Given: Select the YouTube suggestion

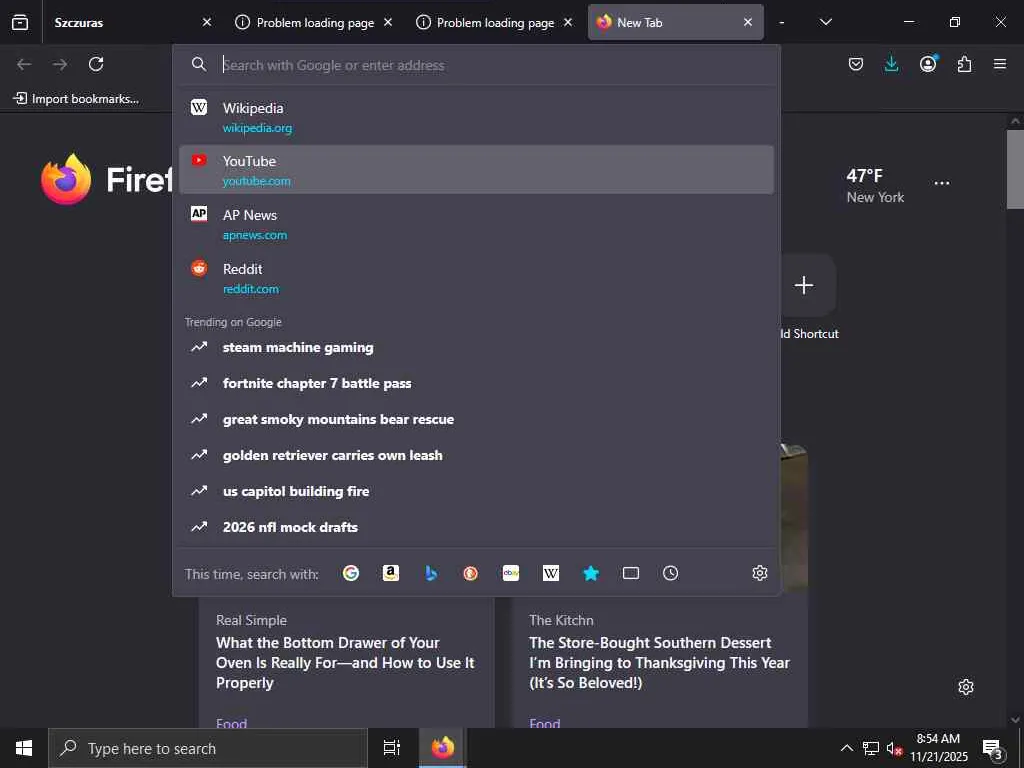Looking at the screenshot, I should (x=476, y=170).
